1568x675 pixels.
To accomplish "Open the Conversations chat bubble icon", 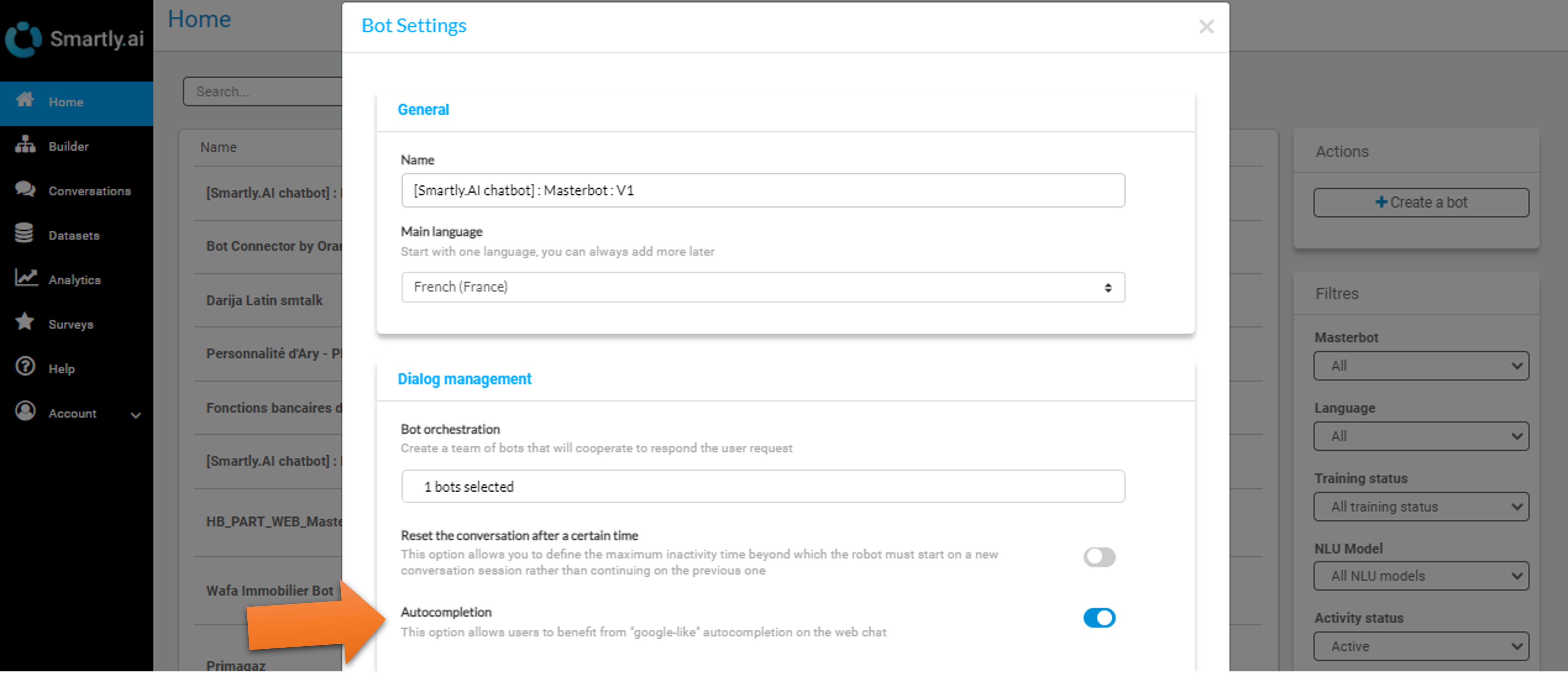I will (x=25, y=190).
